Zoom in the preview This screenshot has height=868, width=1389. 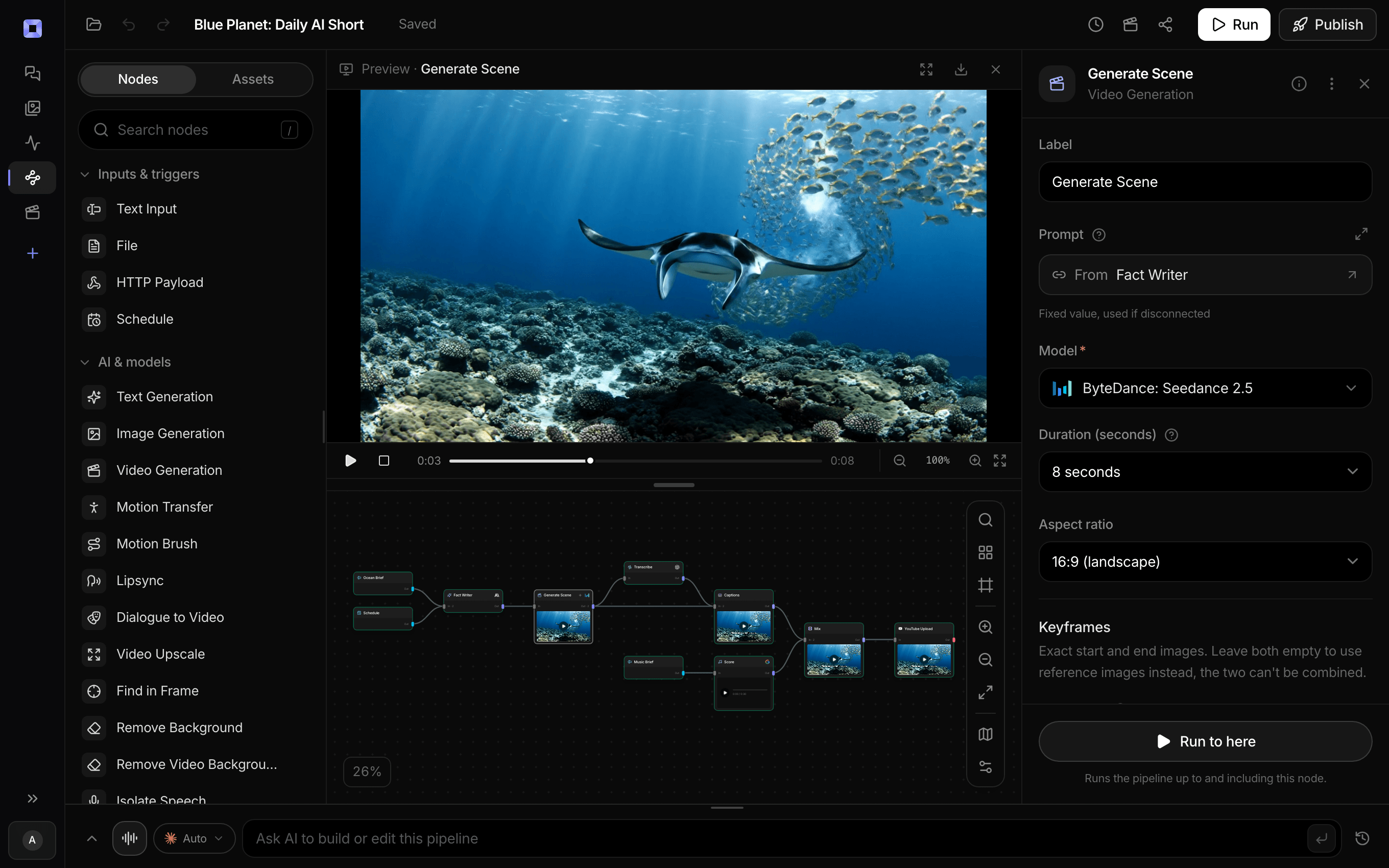975,461
